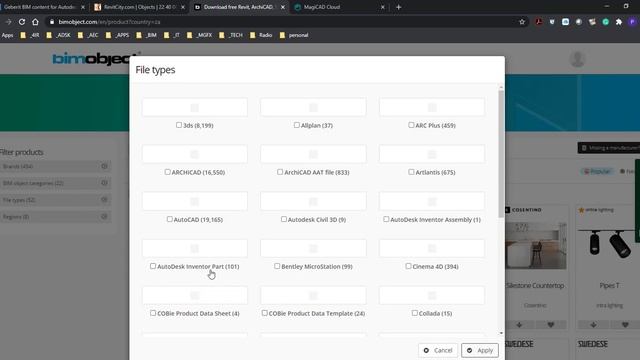The image size is (640, 360).
Task: Open the _ADSK bookmarks folder
Action: tap(59, 35)
